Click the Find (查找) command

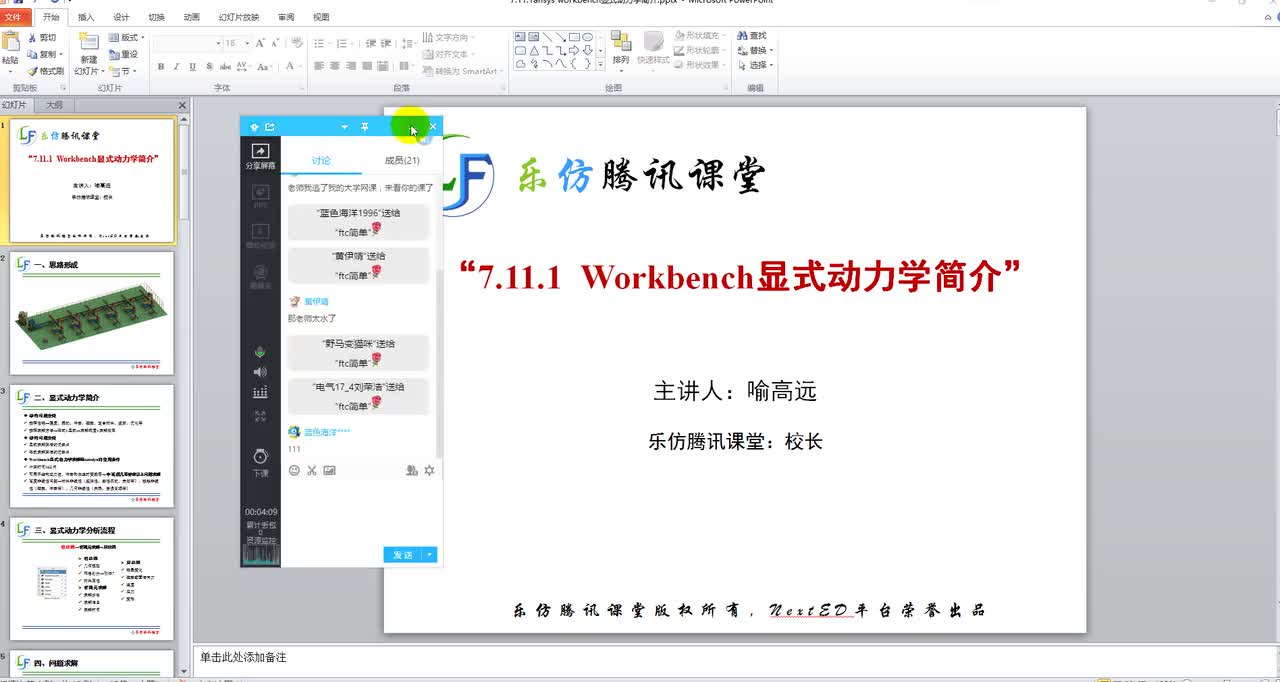(x=752, y=36)
